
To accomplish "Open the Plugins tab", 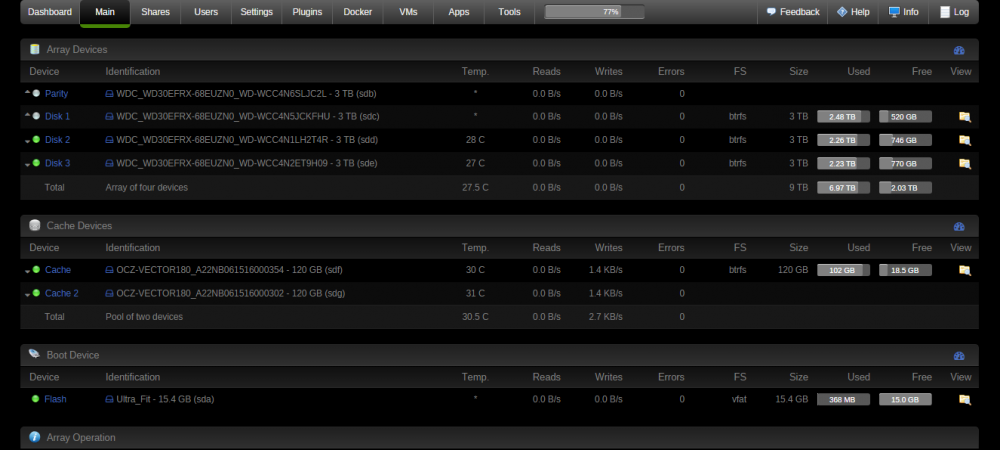I will click(307, 12).
